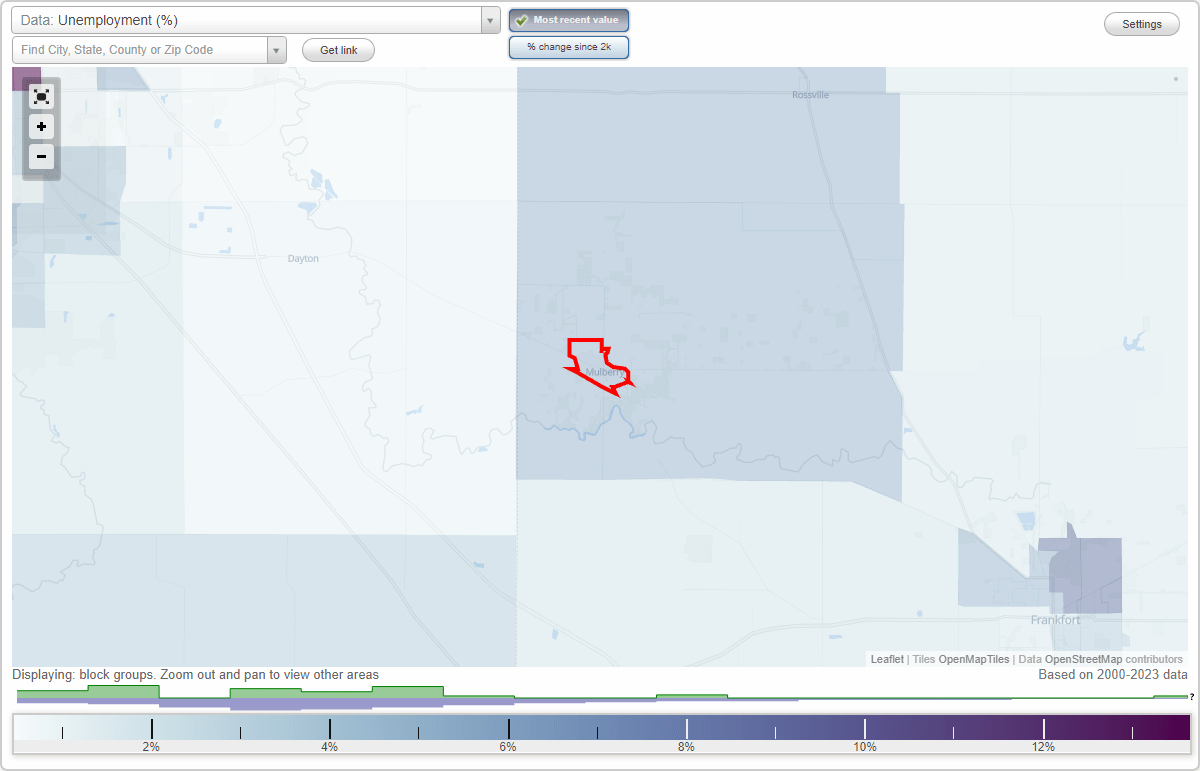The width and height of the screenshot is (1200, 771).
Task: Click the Find City, State, County field
Action: (x=140, y=50)
